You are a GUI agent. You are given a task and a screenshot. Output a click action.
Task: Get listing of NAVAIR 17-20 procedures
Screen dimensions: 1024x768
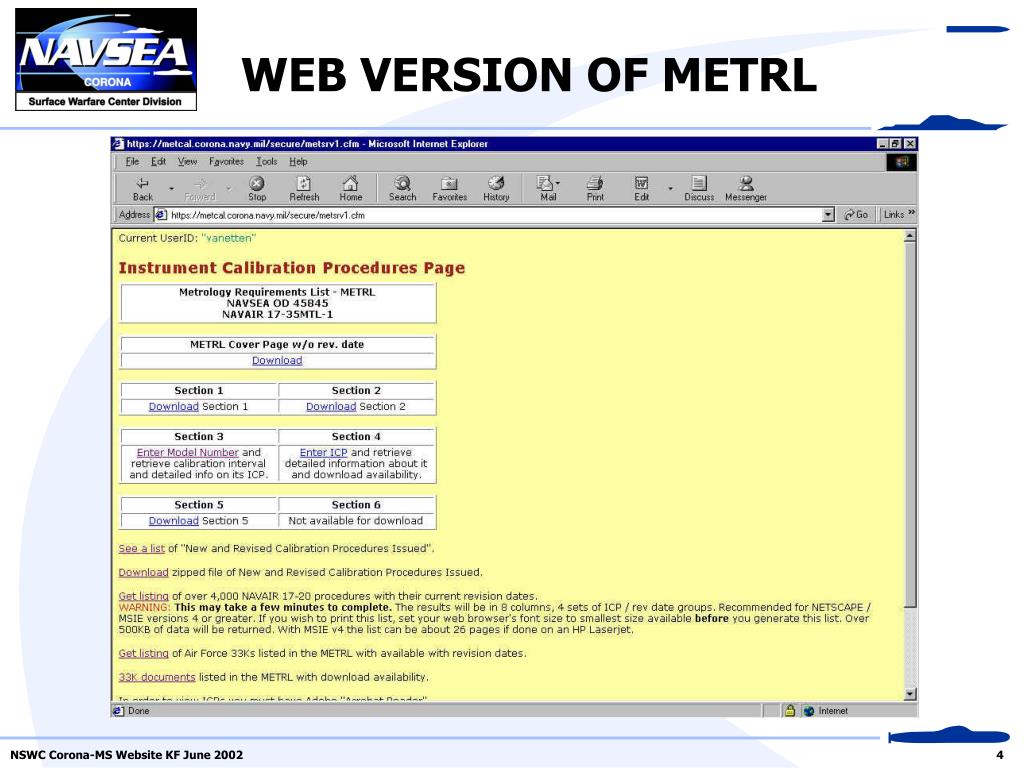tap(143, 596)
